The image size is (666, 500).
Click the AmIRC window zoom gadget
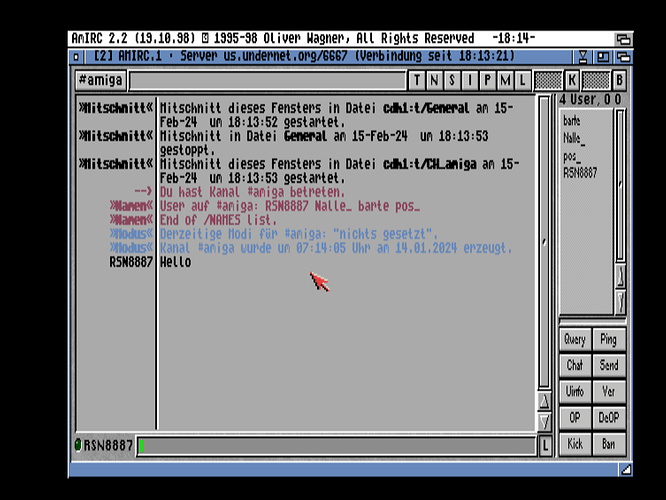tap(603, 56)
